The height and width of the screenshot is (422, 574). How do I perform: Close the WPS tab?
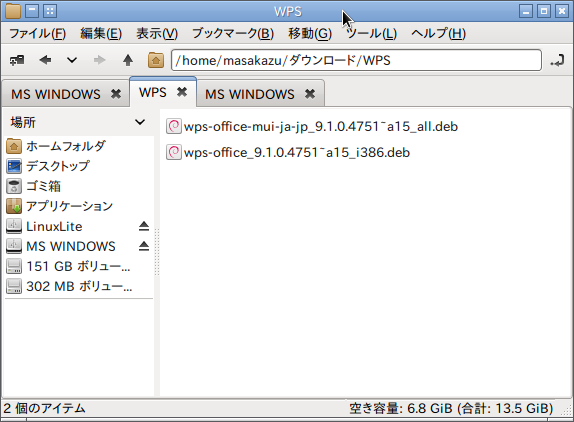[182, 92]
